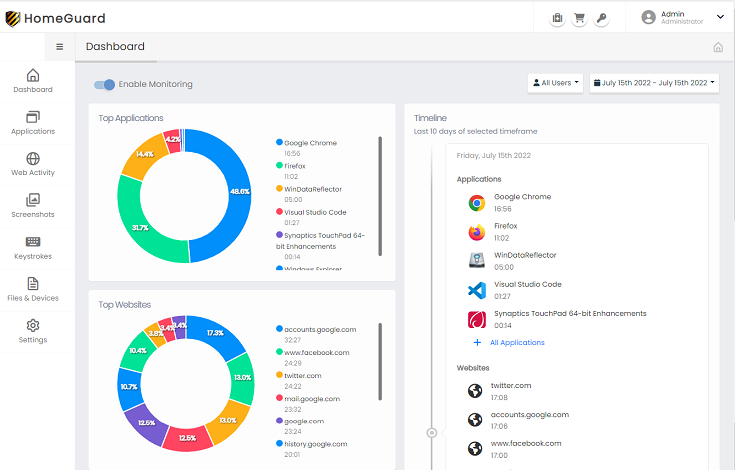Click the Timeline marker circle
735x470 pixels.
click(432, 433)
